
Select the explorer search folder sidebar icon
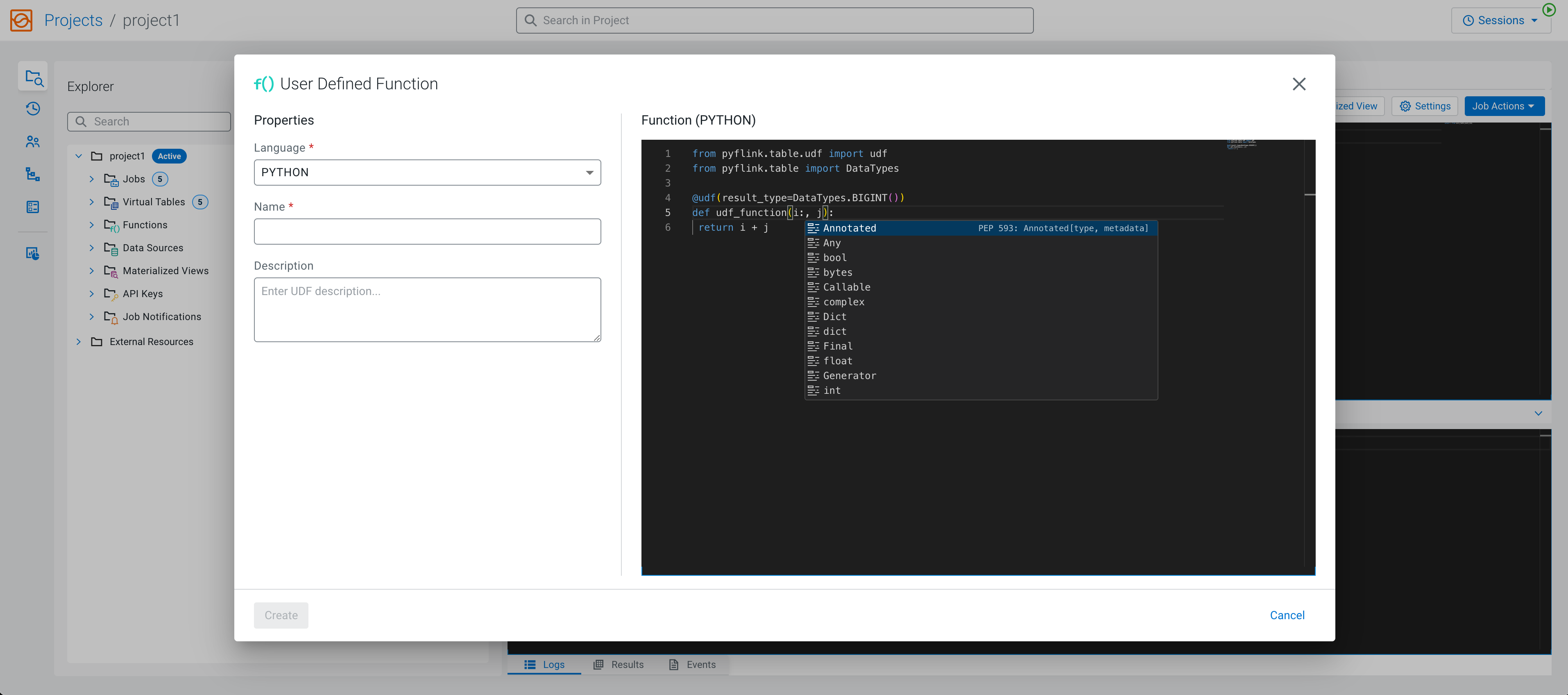pos(33,77)
